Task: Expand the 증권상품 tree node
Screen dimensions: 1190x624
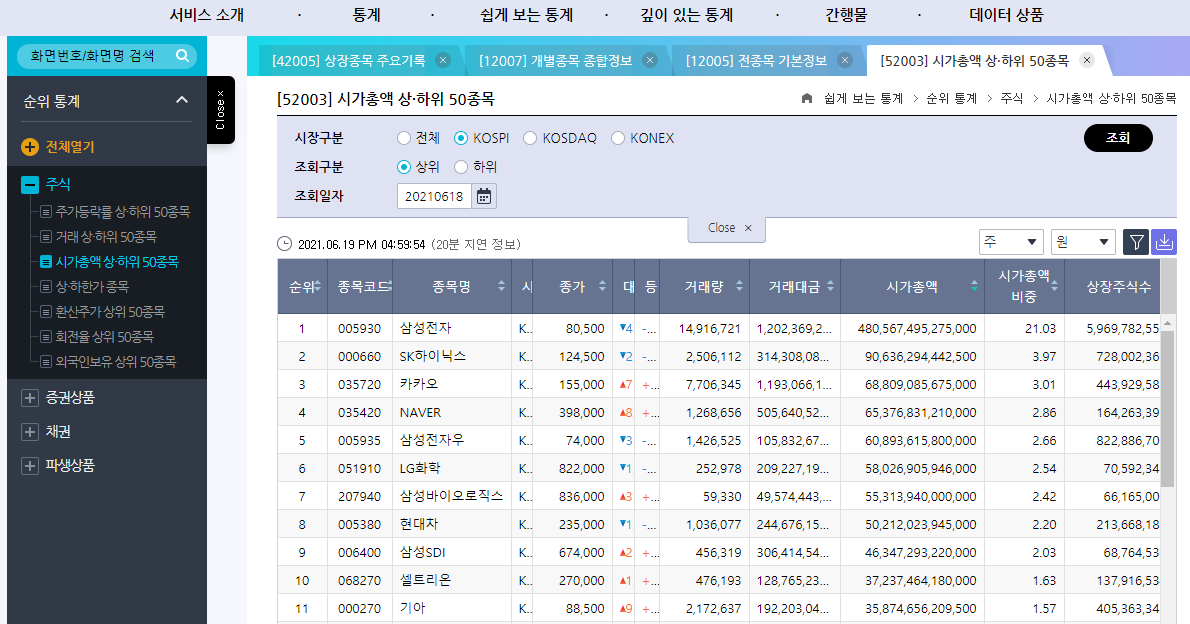Action: pos(30,398)
